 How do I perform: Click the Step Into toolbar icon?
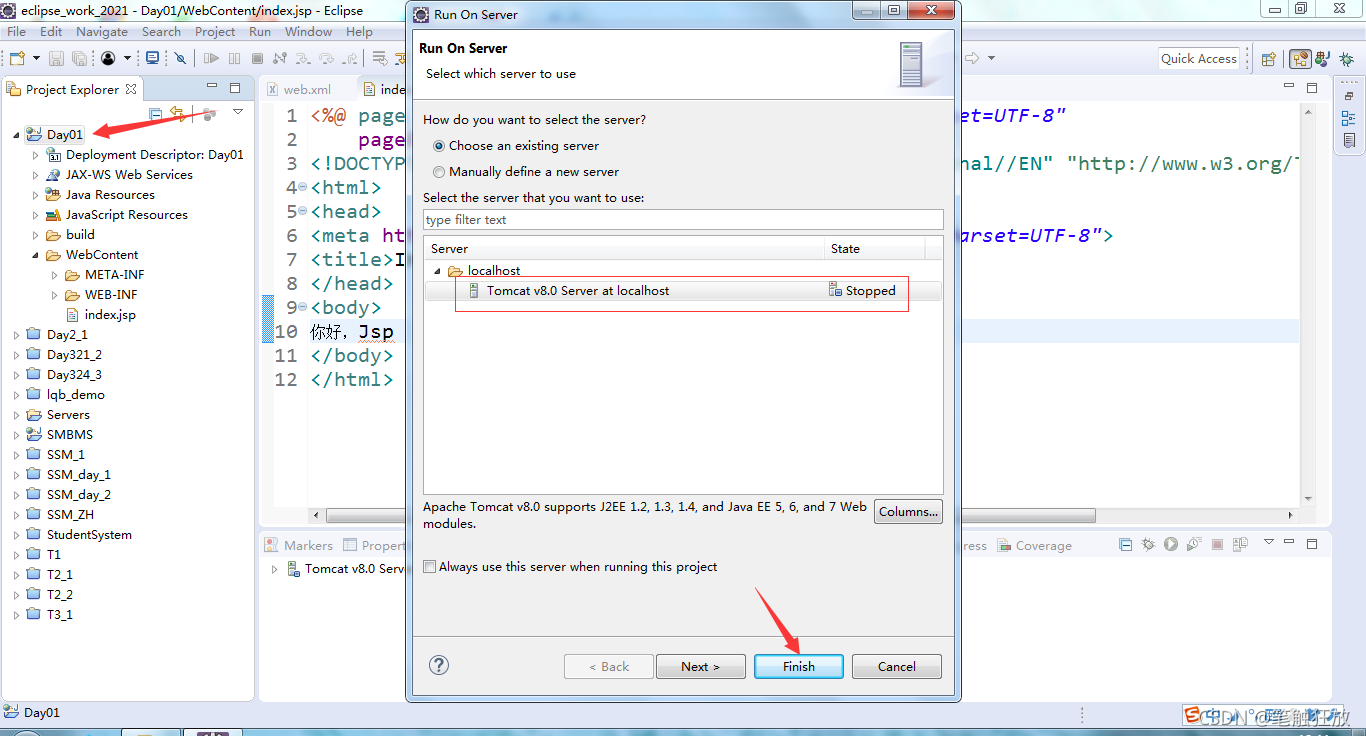(x=303, y=59)
